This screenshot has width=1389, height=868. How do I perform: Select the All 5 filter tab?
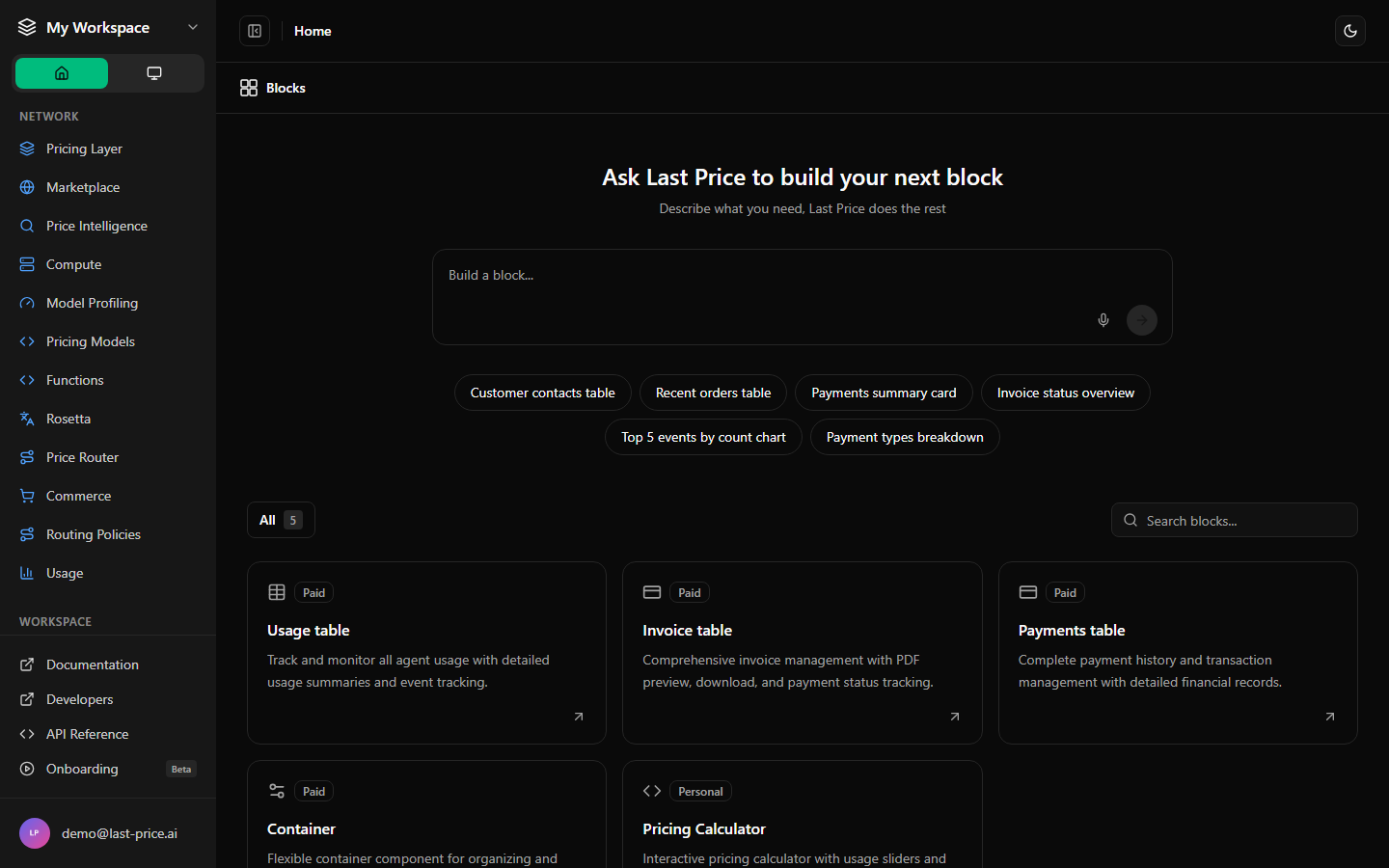click(281, 520)
